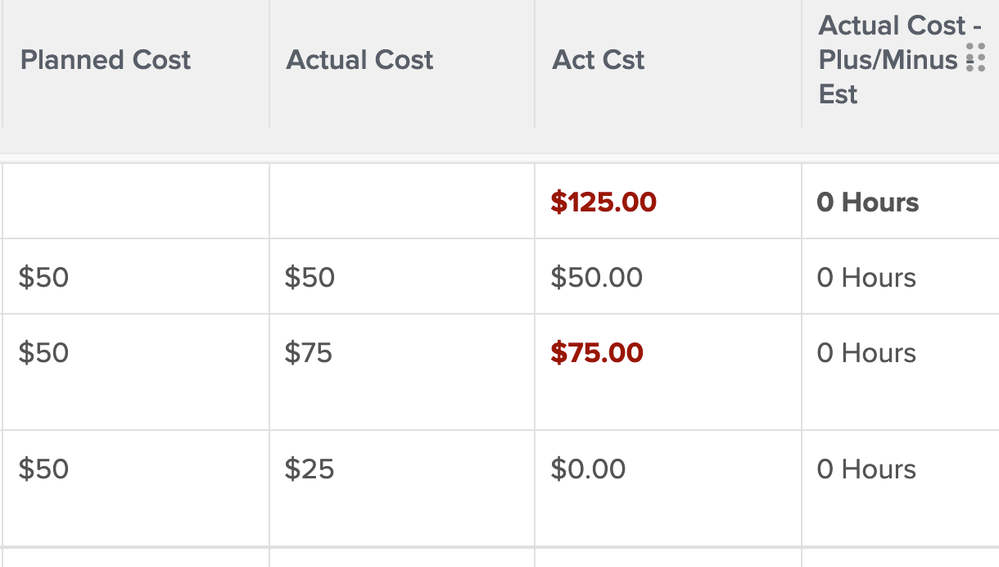Image resolution: width=999 pixels, height=567 pixels.
Task: Click the Actual Cost column header
Action: [x=359, y=60]
